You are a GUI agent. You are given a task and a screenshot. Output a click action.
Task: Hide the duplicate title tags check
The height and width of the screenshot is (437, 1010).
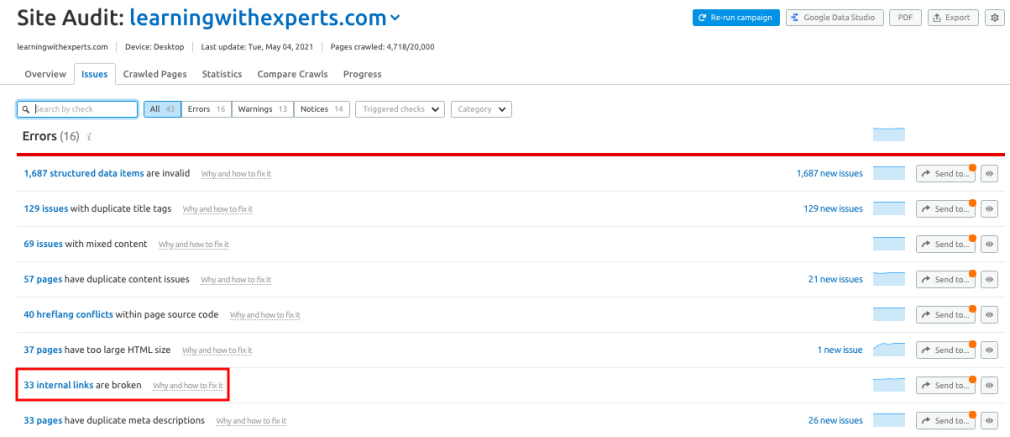coord(989,209)
